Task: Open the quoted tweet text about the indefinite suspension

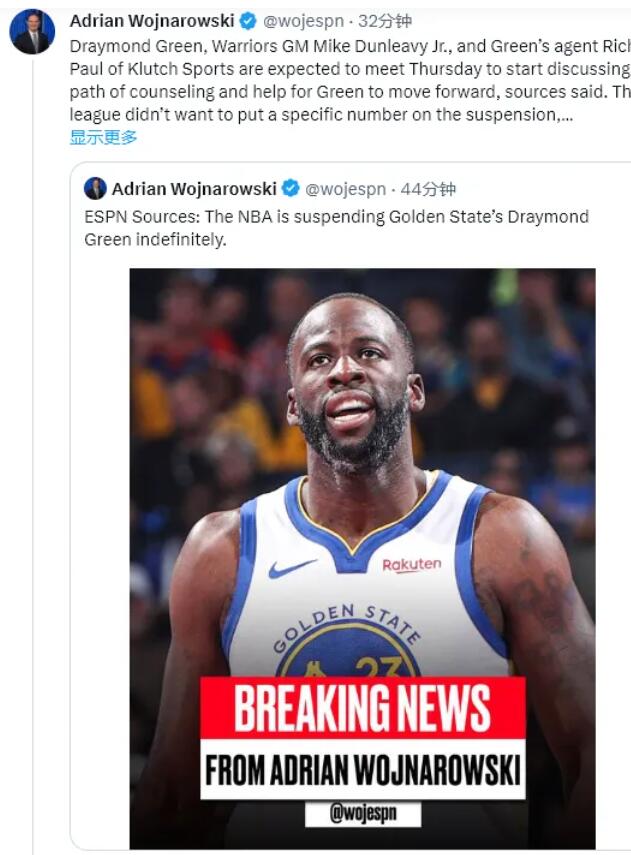Action: point(336,228)
